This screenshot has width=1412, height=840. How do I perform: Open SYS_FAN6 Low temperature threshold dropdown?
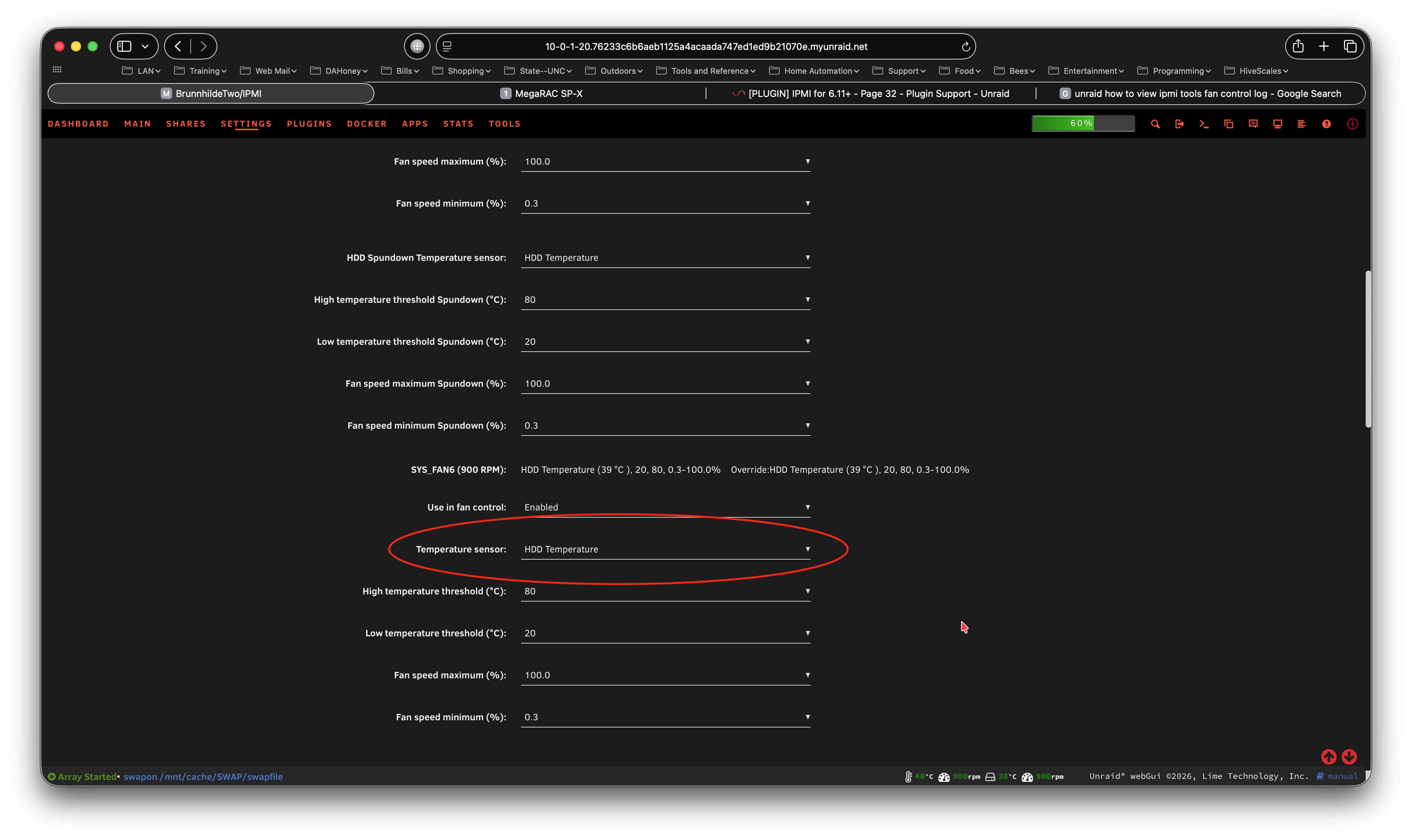coord(665,633)
